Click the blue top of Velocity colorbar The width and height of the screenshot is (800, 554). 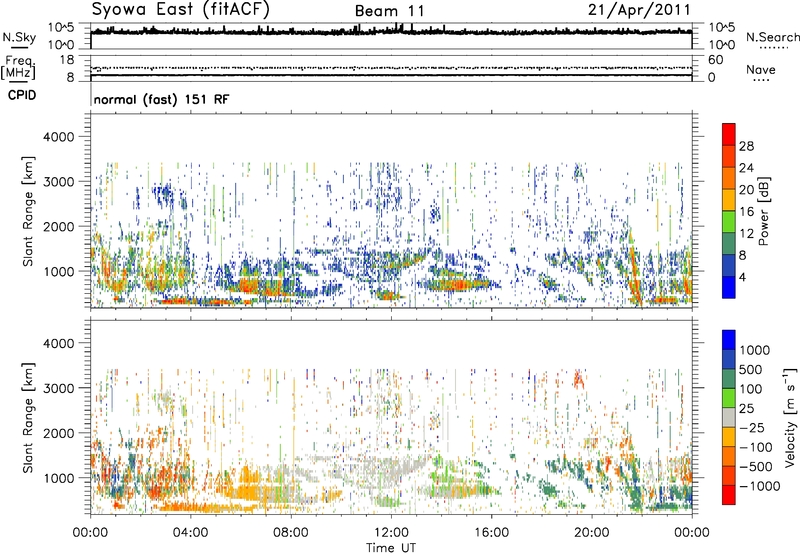(729, 340)
